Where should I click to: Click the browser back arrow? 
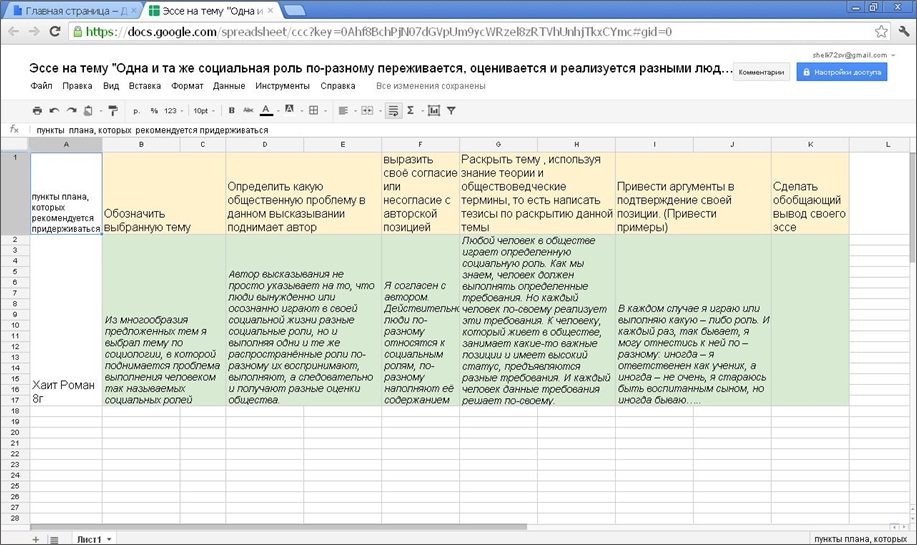[13, 32]
